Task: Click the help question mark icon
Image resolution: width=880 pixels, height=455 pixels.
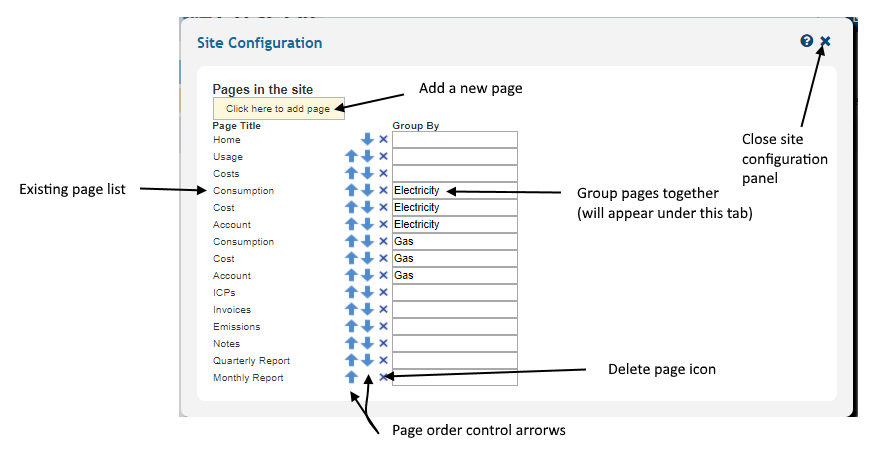Action: [x=807, y=41]
